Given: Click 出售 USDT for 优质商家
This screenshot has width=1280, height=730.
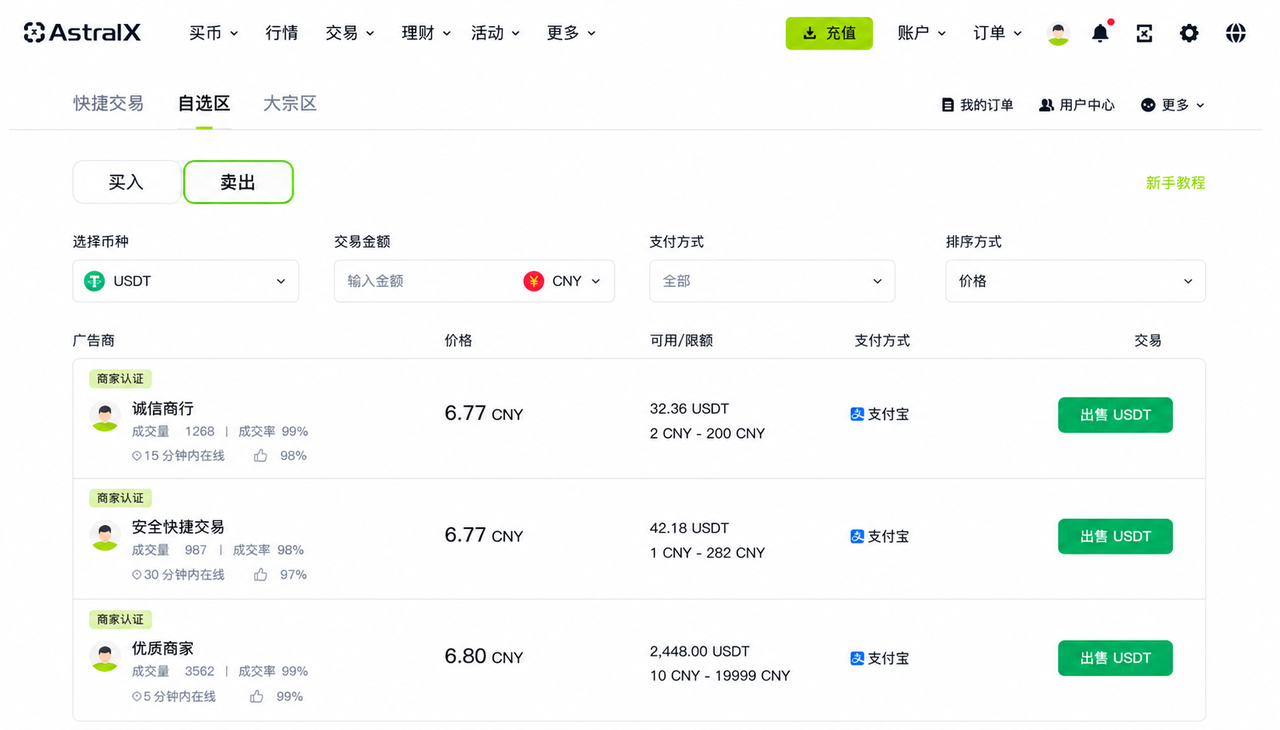Looking at the screenshot, I should [1115, 658].
